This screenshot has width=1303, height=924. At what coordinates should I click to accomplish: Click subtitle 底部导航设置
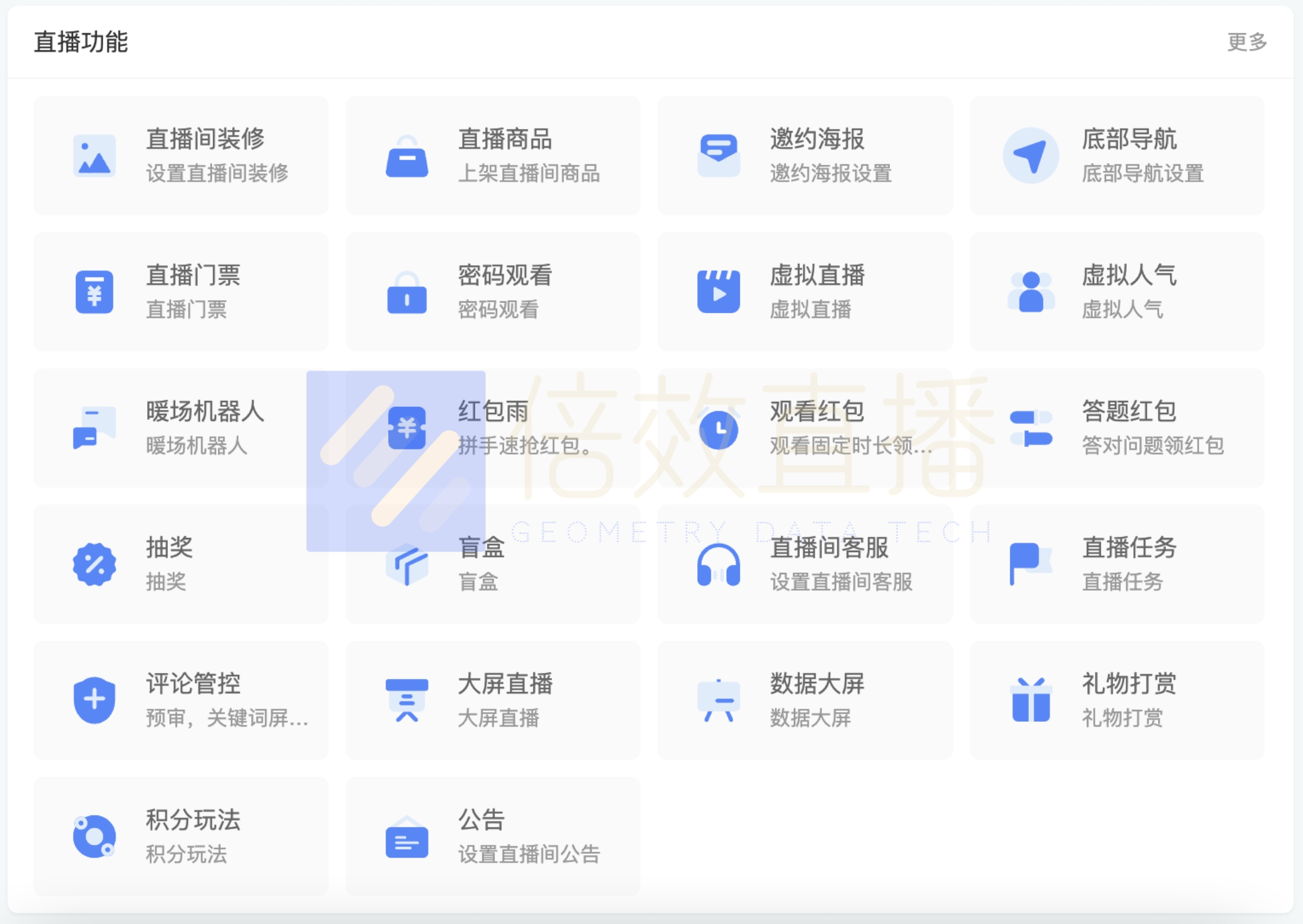(1143, 173)
